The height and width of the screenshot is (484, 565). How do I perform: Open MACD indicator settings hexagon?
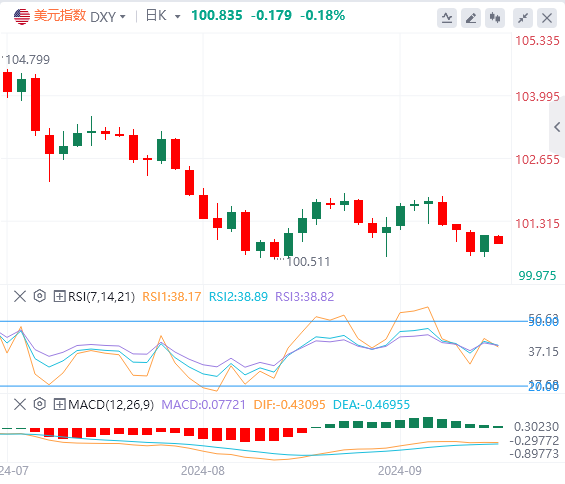point(40,404)
